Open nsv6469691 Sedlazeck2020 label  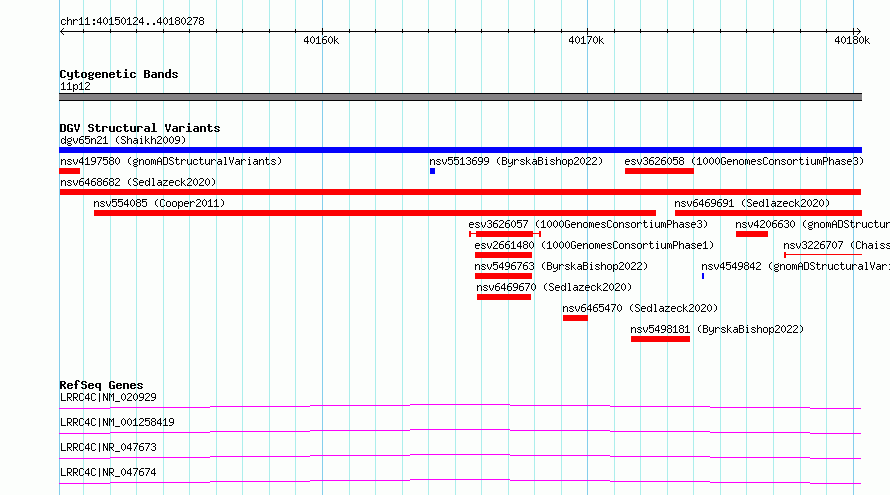point(752,203)
